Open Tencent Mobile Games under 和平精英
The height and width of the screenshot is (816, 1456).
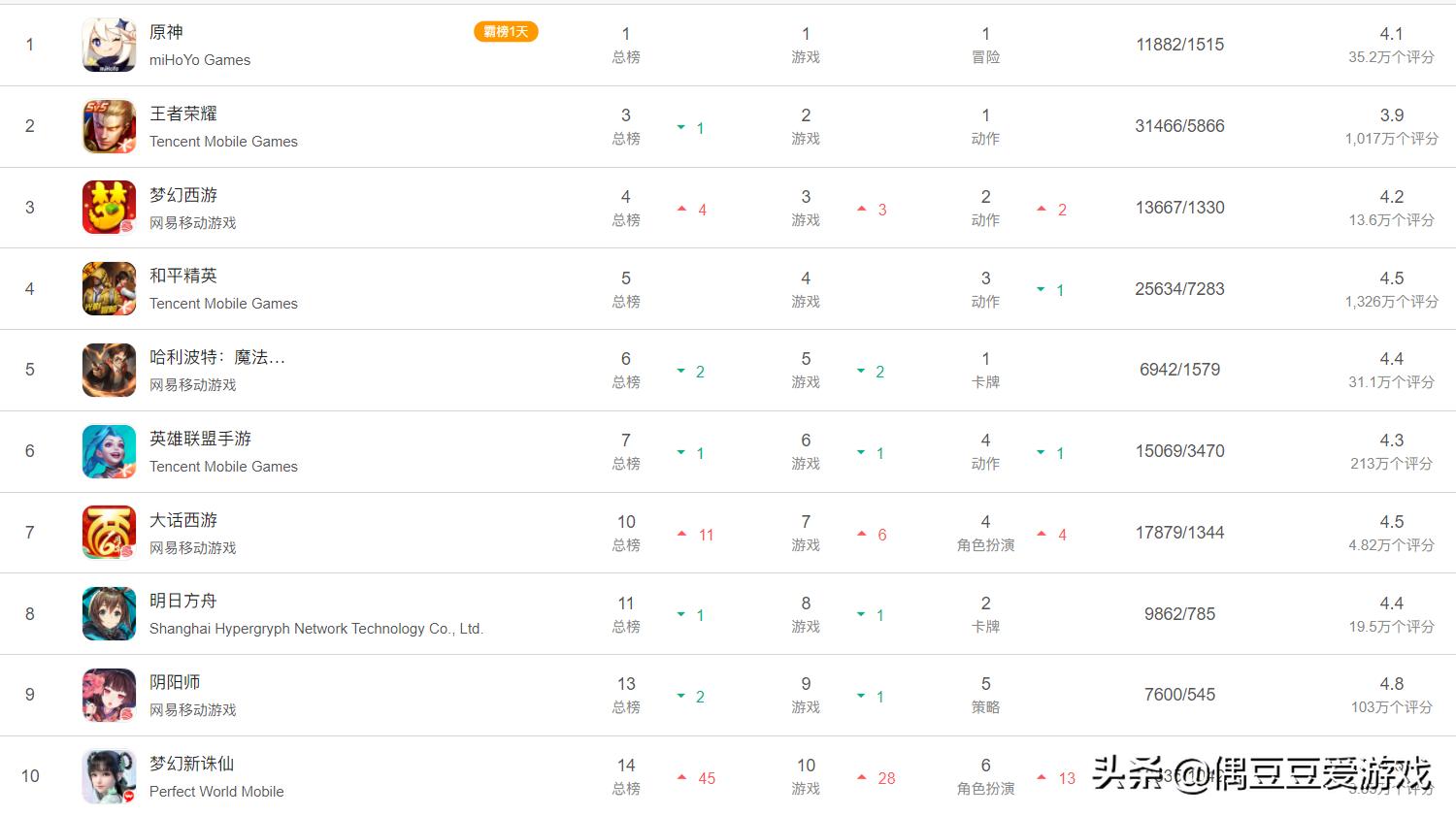pyautogui.click(x=223, y=304)
